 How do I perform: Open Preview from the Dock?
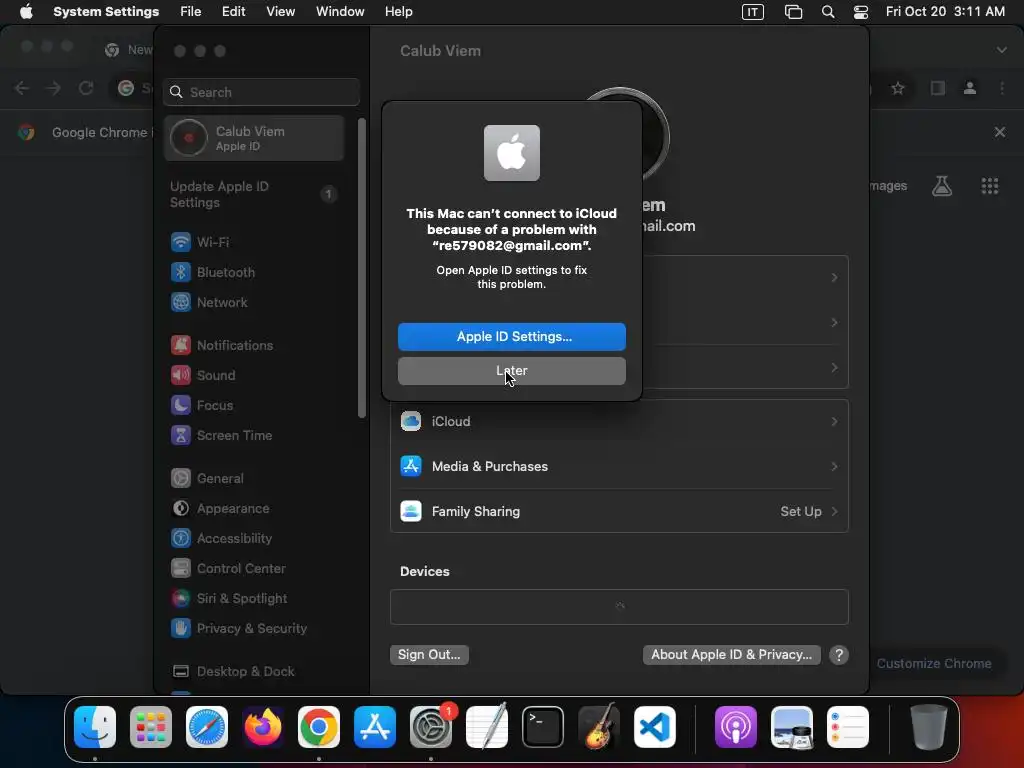click(792, 727)
